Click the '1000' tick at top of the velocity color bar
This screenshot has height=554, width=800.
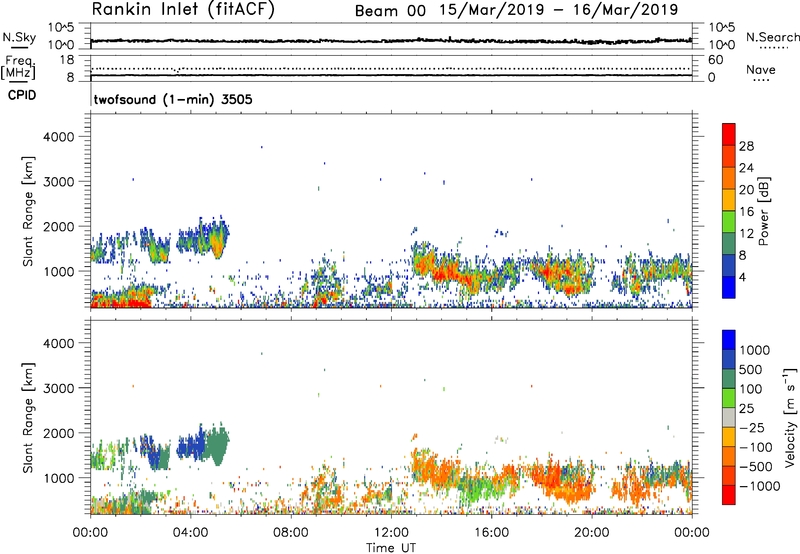[755, 350]
